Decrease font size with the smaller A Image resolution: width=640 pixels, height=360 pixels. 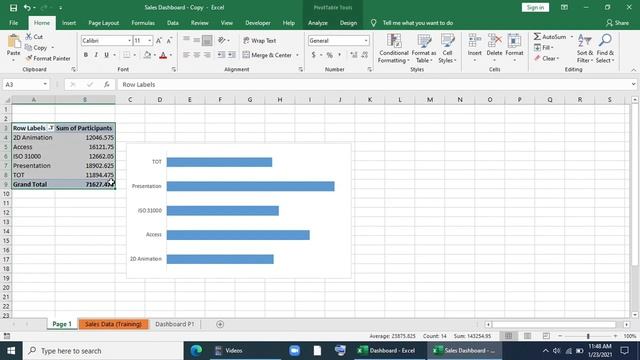point(169,40)
